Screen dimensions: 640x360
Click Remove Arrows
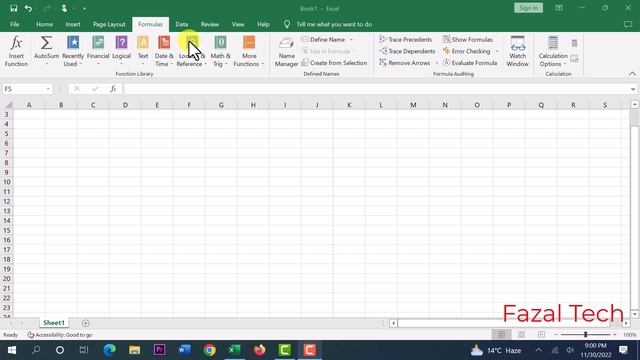coord(404,63)
